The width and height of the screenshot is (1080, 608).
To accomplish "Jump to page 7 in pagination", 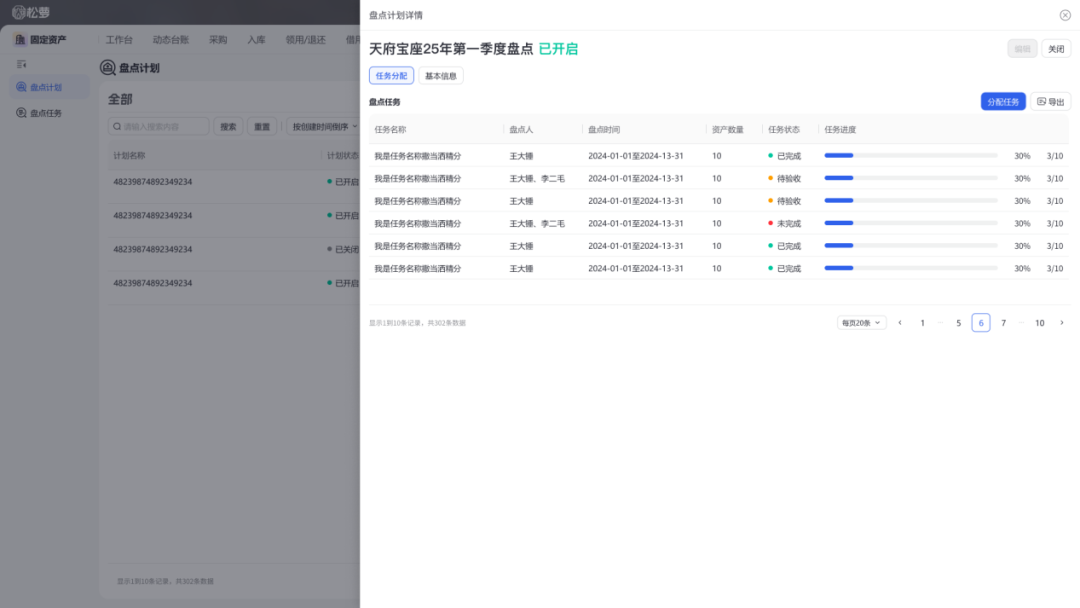I will pyautogui.click(x=1003, y=323).
